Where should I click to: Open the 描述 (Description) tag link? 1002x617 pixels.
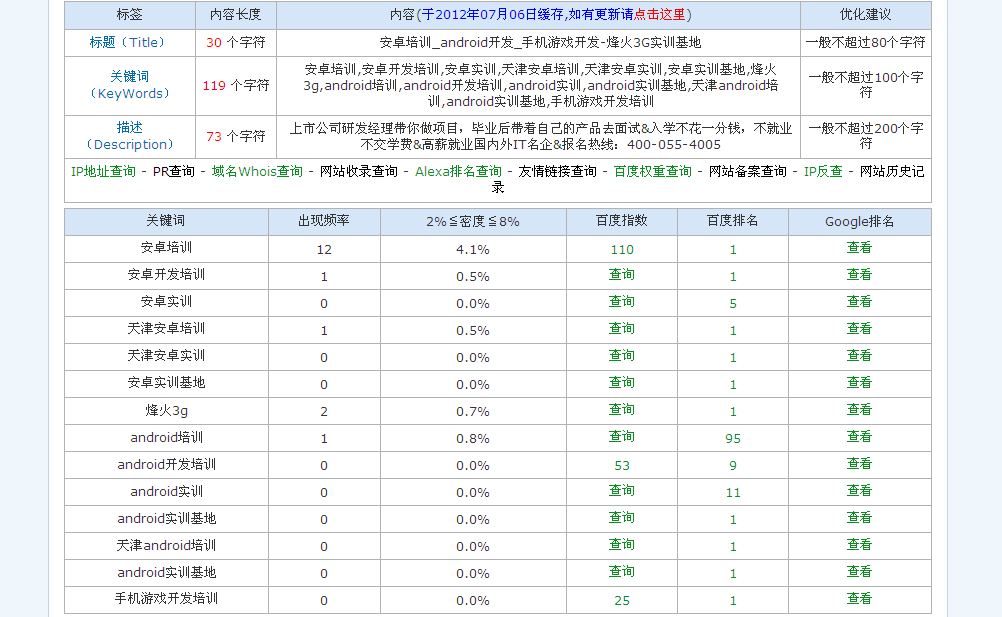130,136
